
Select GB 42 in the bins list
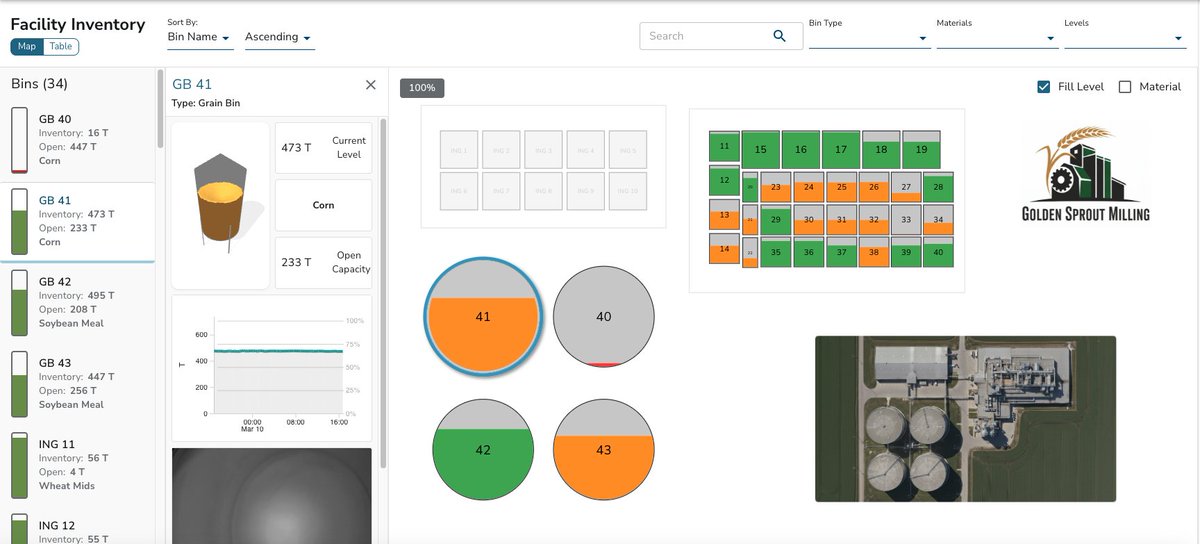point(77,303)
